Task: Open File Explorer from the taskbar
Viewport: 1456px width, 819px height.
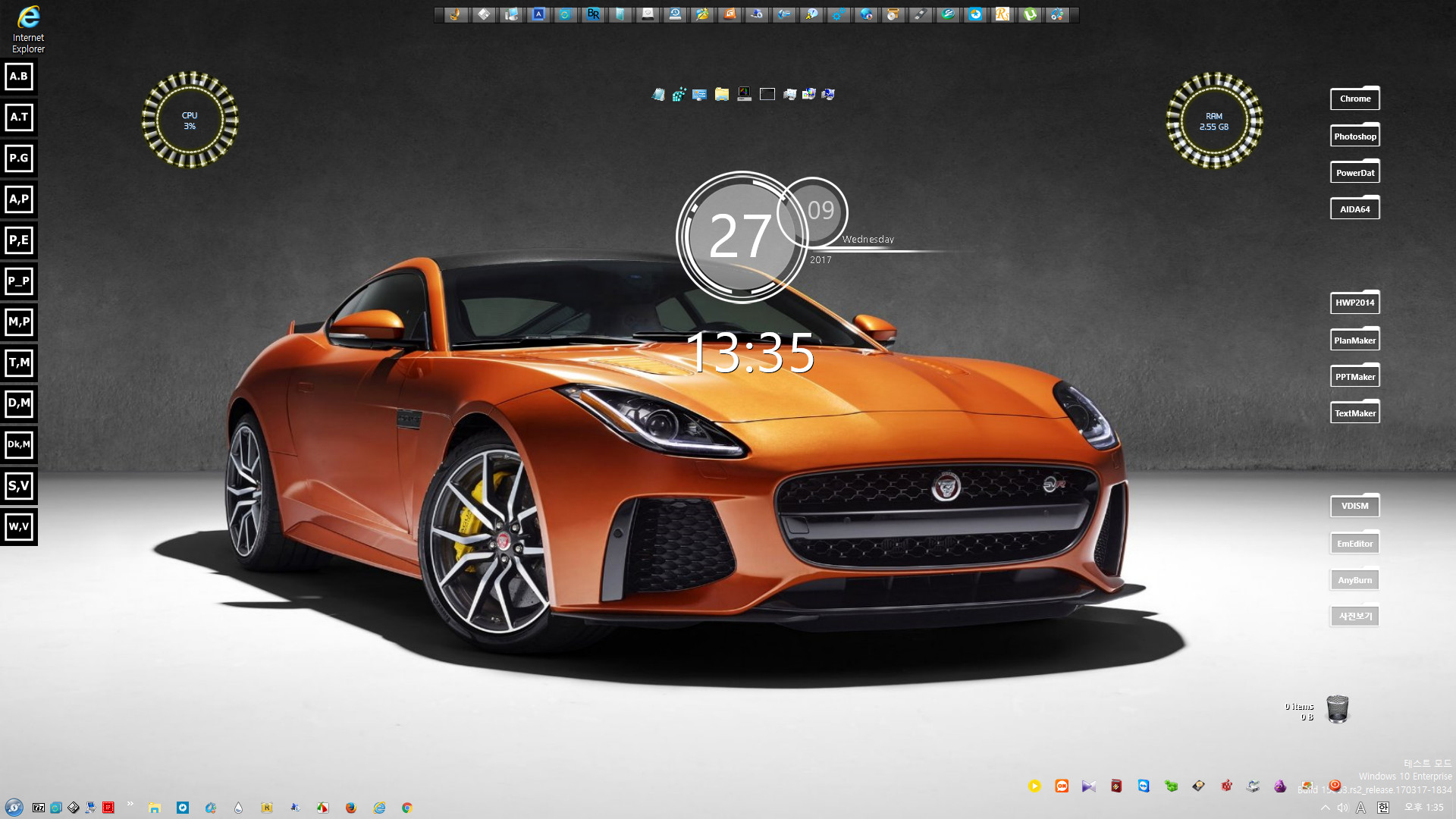Action: tap(155, 808)
